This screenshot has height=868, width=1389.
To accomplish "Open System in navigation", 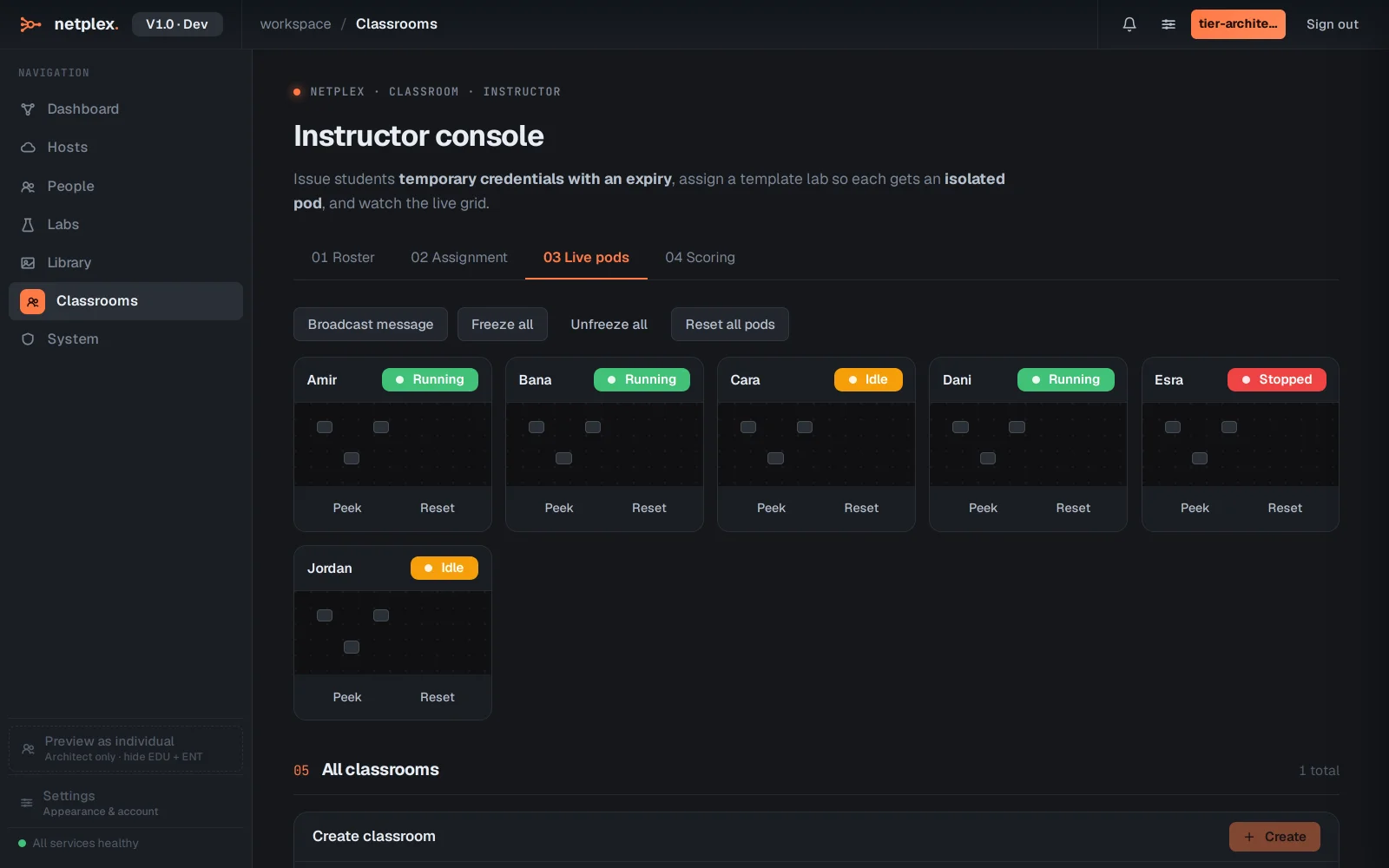I will [x=126, y=339].
